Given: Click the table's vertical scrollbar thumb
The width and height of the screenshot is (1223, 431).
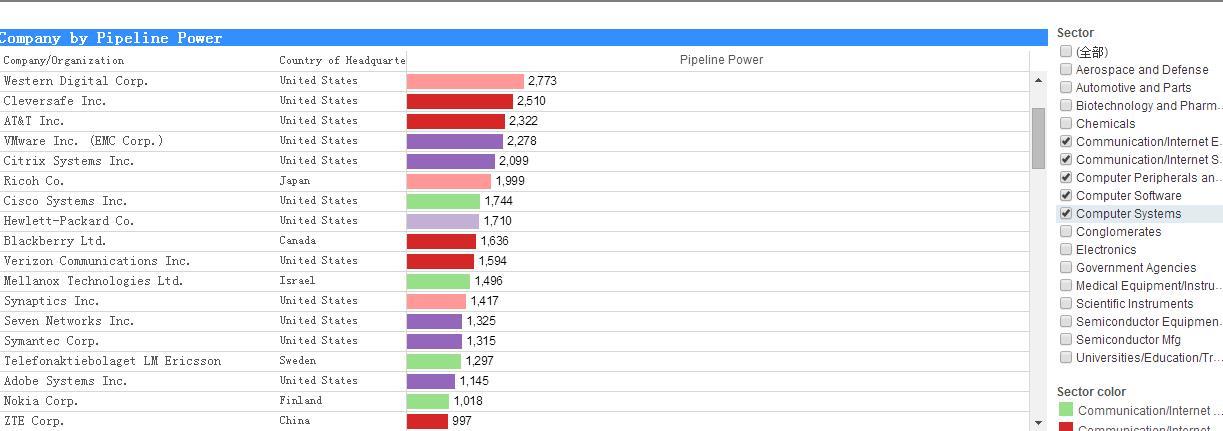Looking at the screenshot, I should pos(1038,138).
